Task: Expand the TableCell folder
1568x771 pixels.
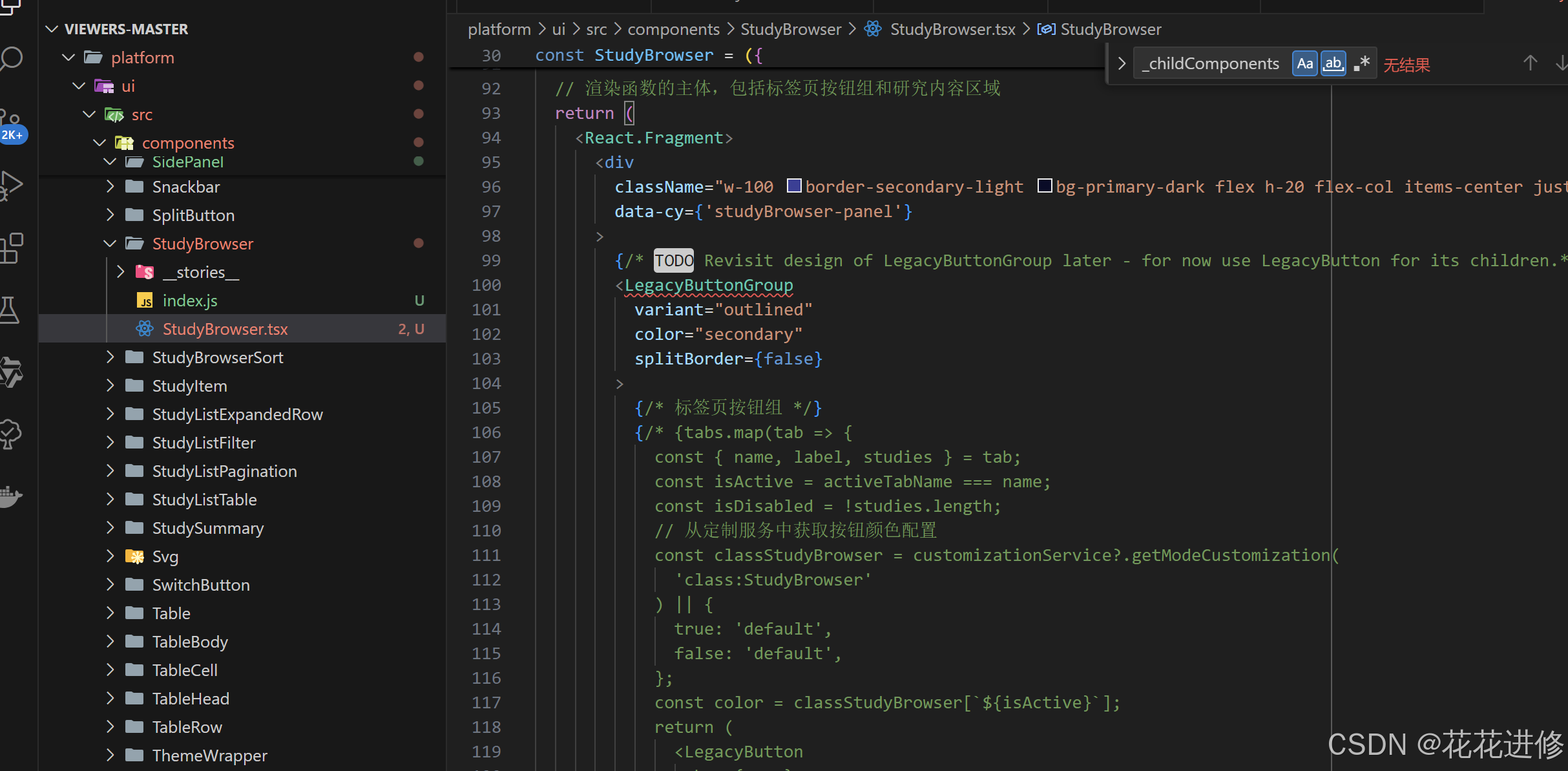Action: pos(110,670)
